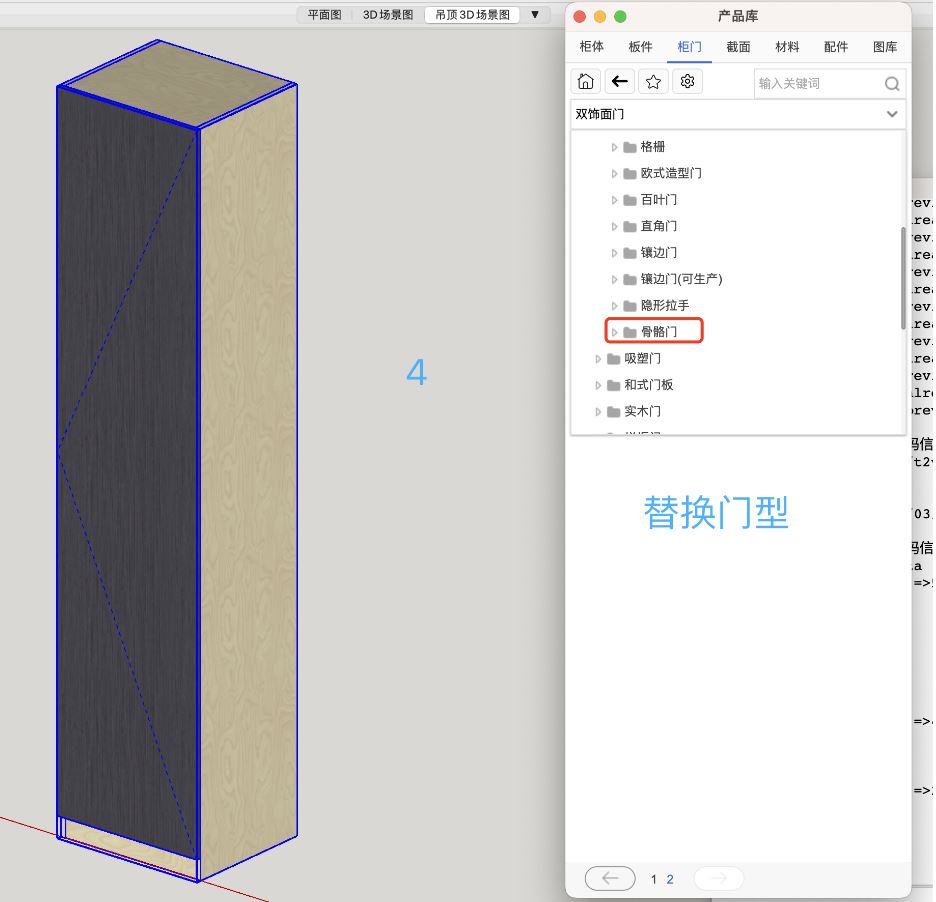Switch to the 柜体 tab
Viewport: 936px width, 902px height.
592,47
